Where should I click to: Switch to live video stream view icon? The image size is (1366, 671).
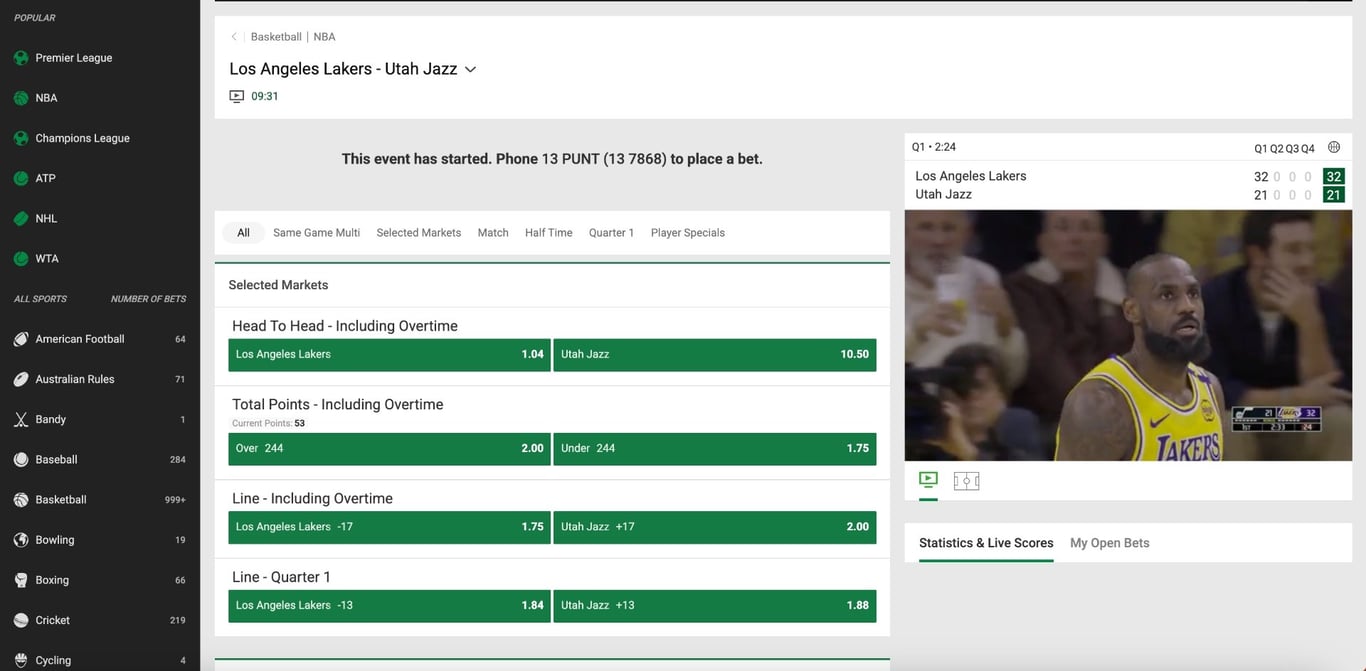click(928, 480)
